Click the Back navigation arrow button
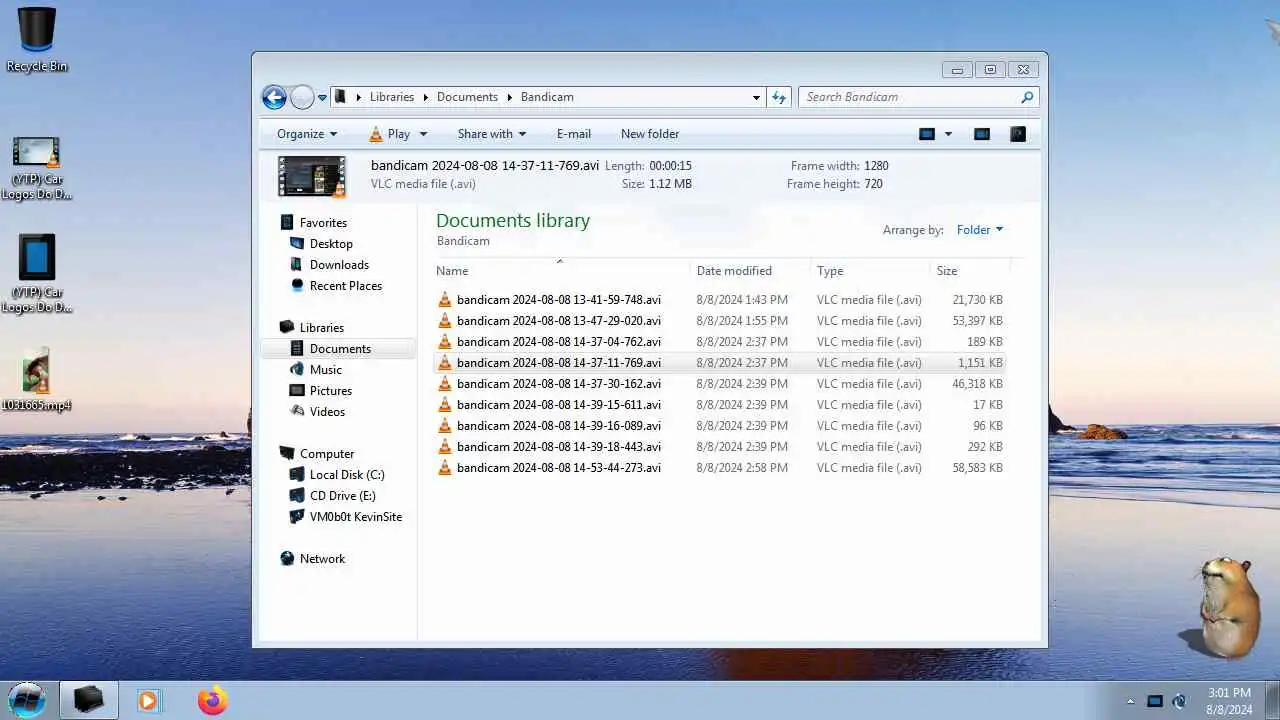Screen dimensions: 1280x720 coord(274,97)
